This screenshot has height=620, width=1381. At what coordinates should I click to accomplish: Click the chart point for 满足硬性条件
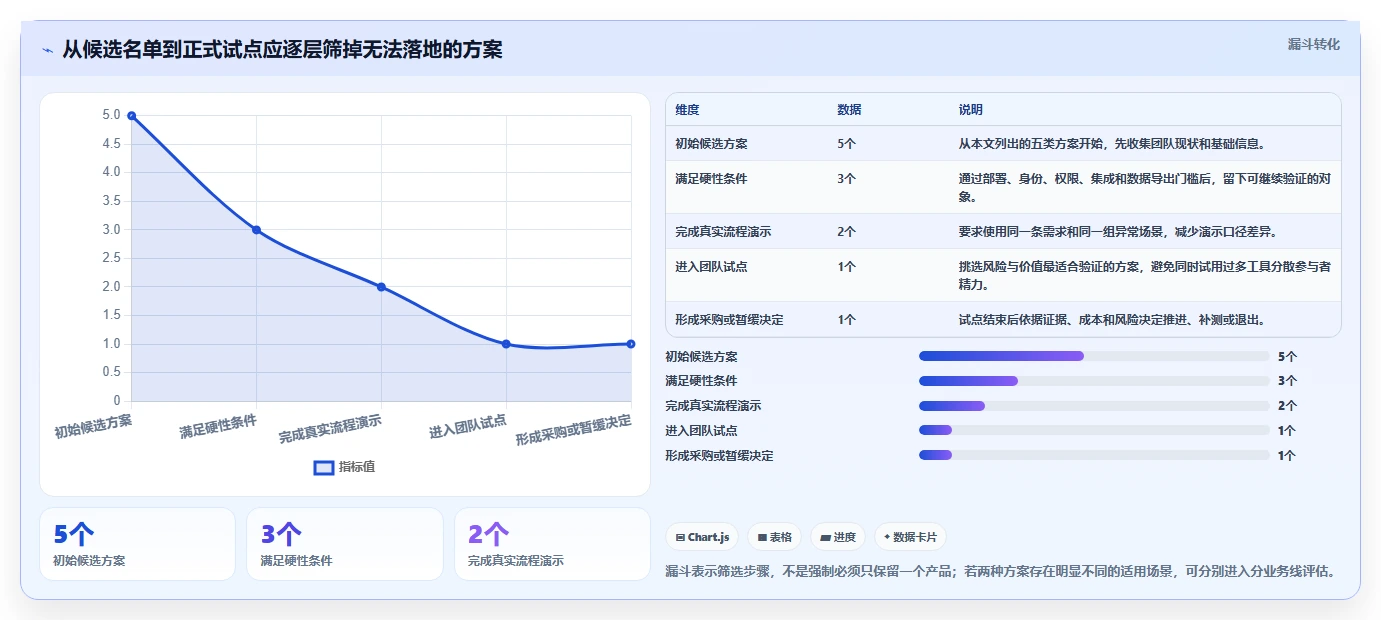coord(256,230)
